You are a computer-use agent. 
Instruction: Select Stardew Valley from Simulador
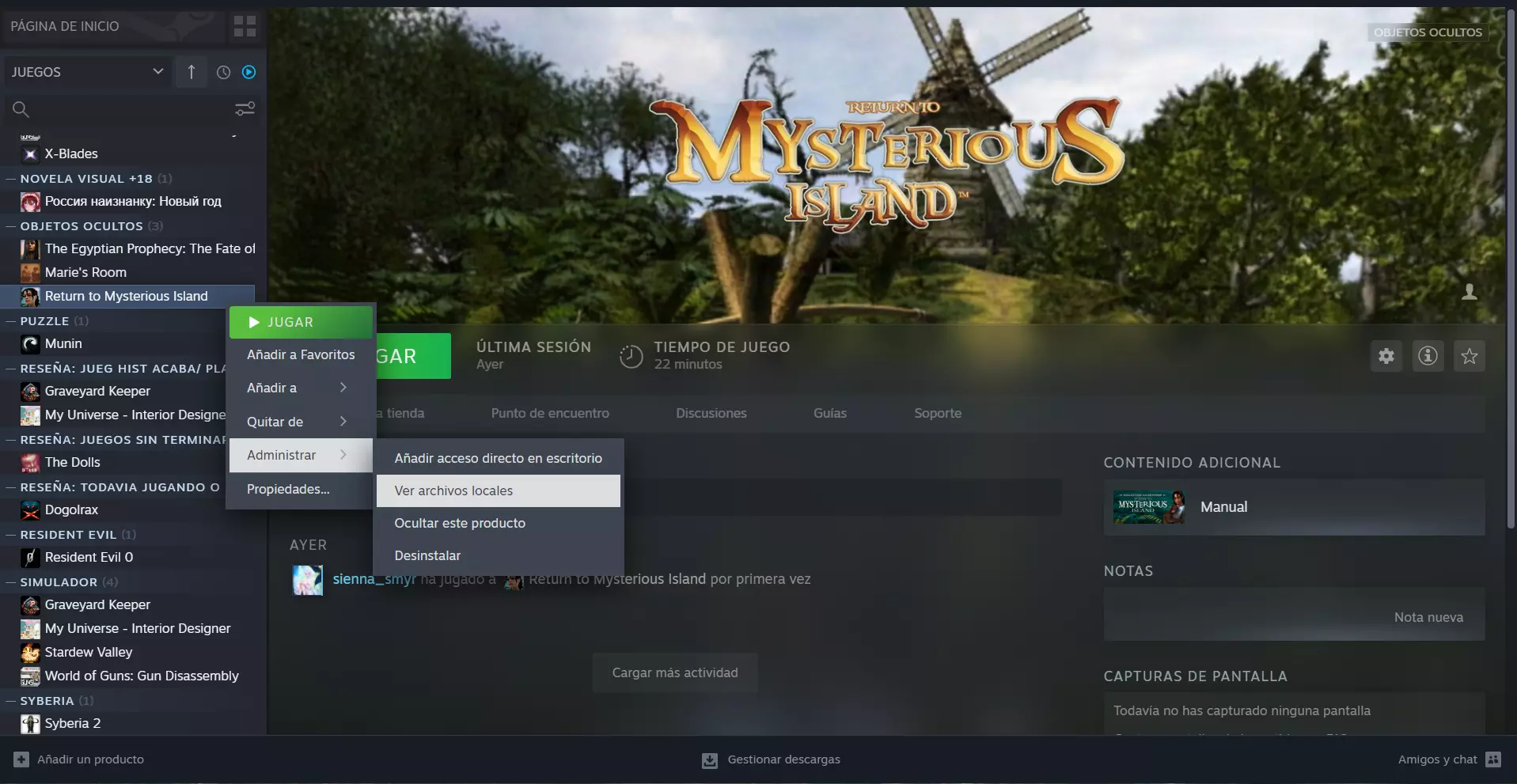coord(89,652)
